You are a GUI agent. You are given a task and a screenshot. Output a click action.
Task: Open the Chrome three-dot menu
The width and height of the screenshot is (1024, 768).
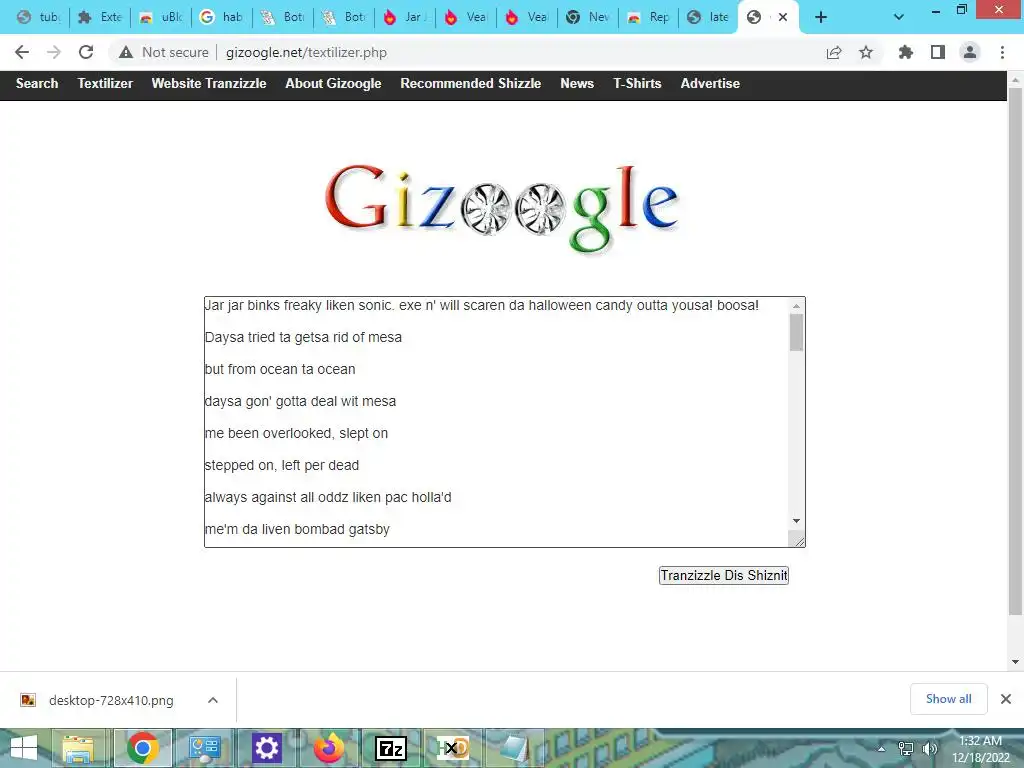click(1002, 52)
